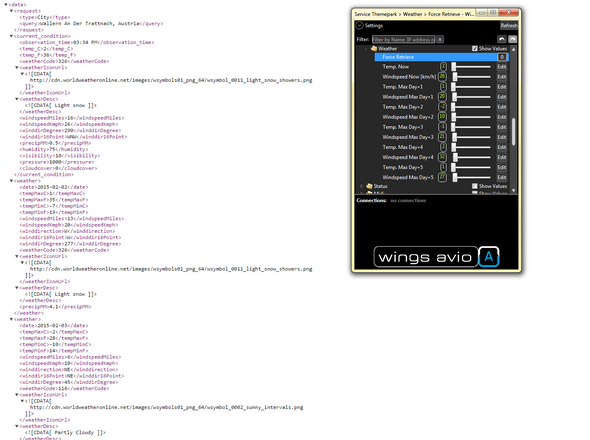Click the Settings circle chevron icon

pos(359,26)
